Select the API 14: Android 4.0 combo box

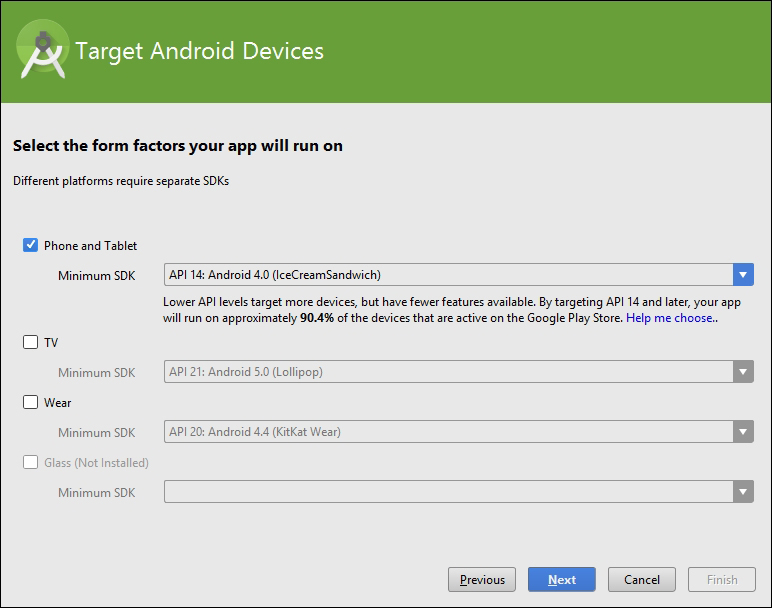(458, 275)
